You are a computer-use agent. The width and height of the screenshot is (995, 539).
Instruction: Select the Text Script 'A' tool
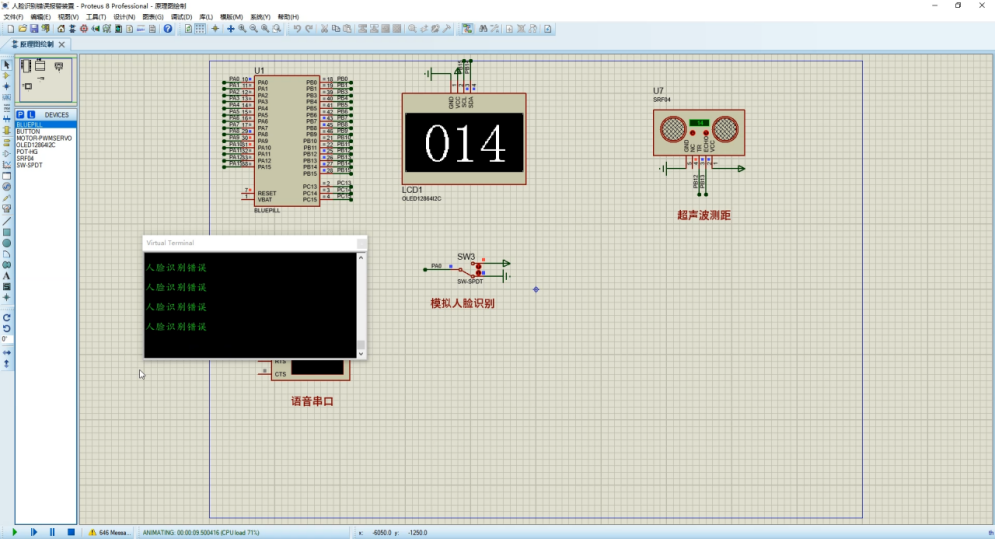6,276
